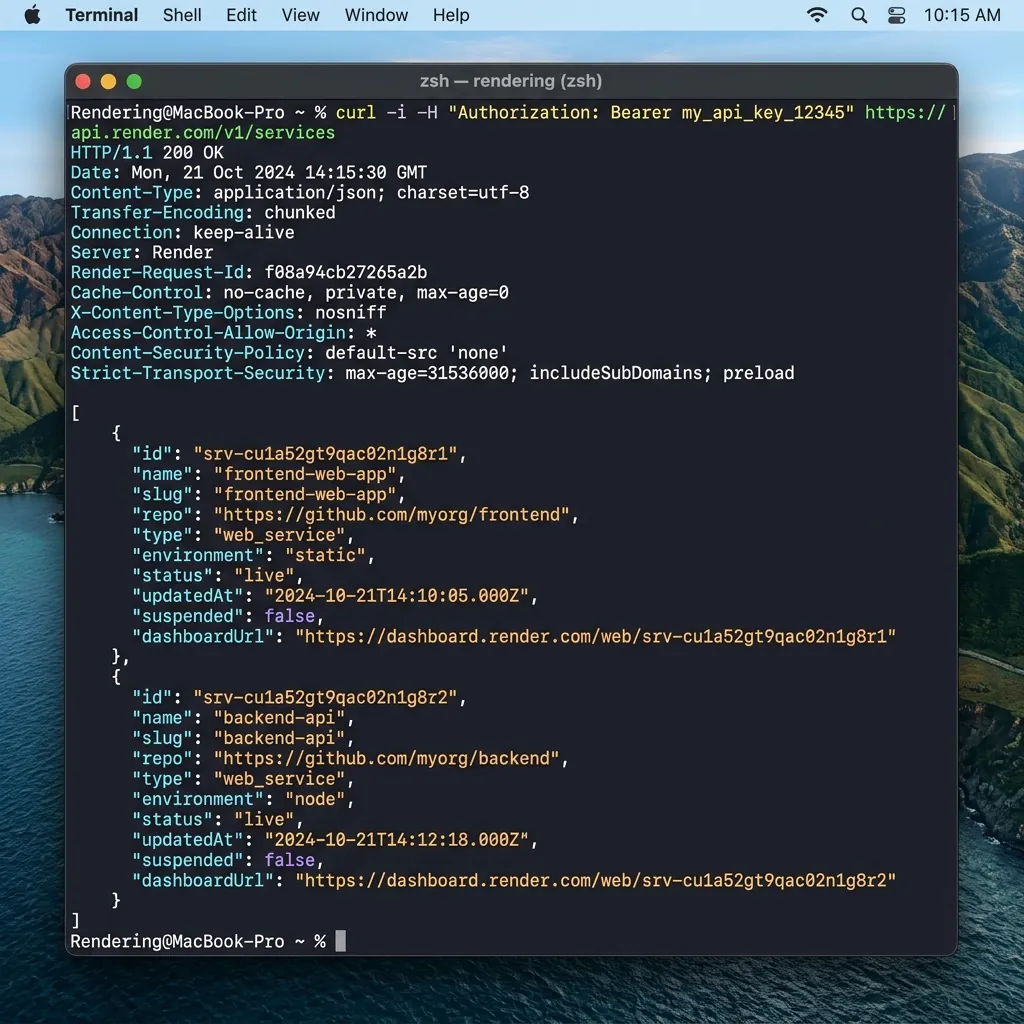Viewport: 1024px width, 1024px height.
Task: Click the 'curl' command word
Action: tap(356, 112)
